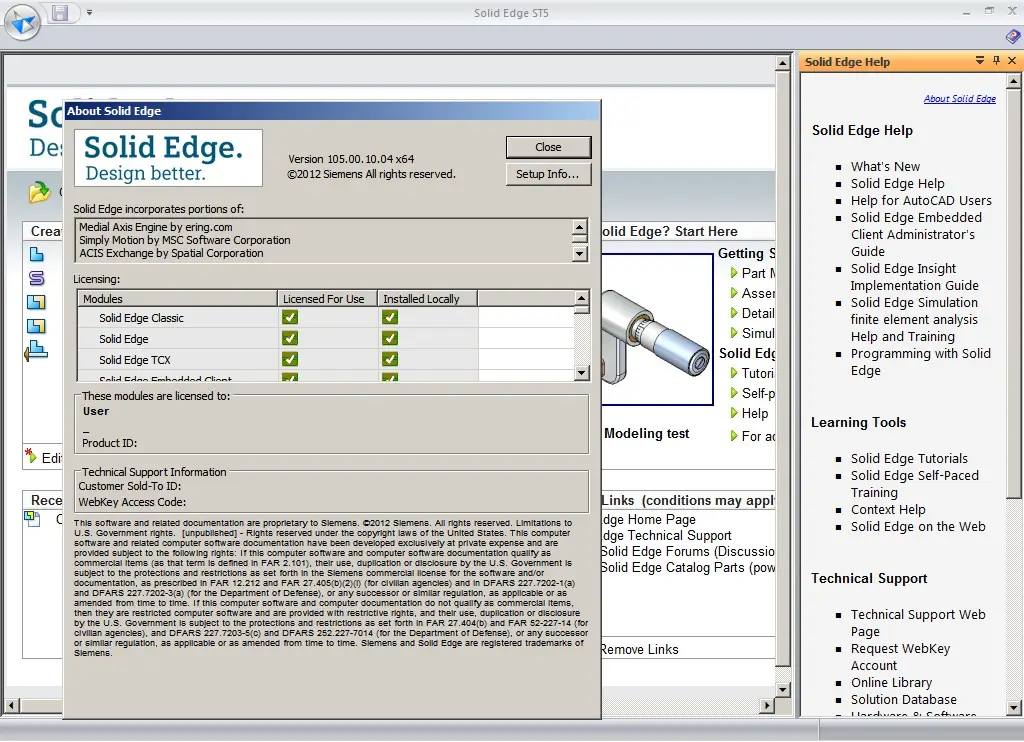This screenshot has width=1024, height=742.
Task: Click the Modules column header
Action: click(177, 298)
